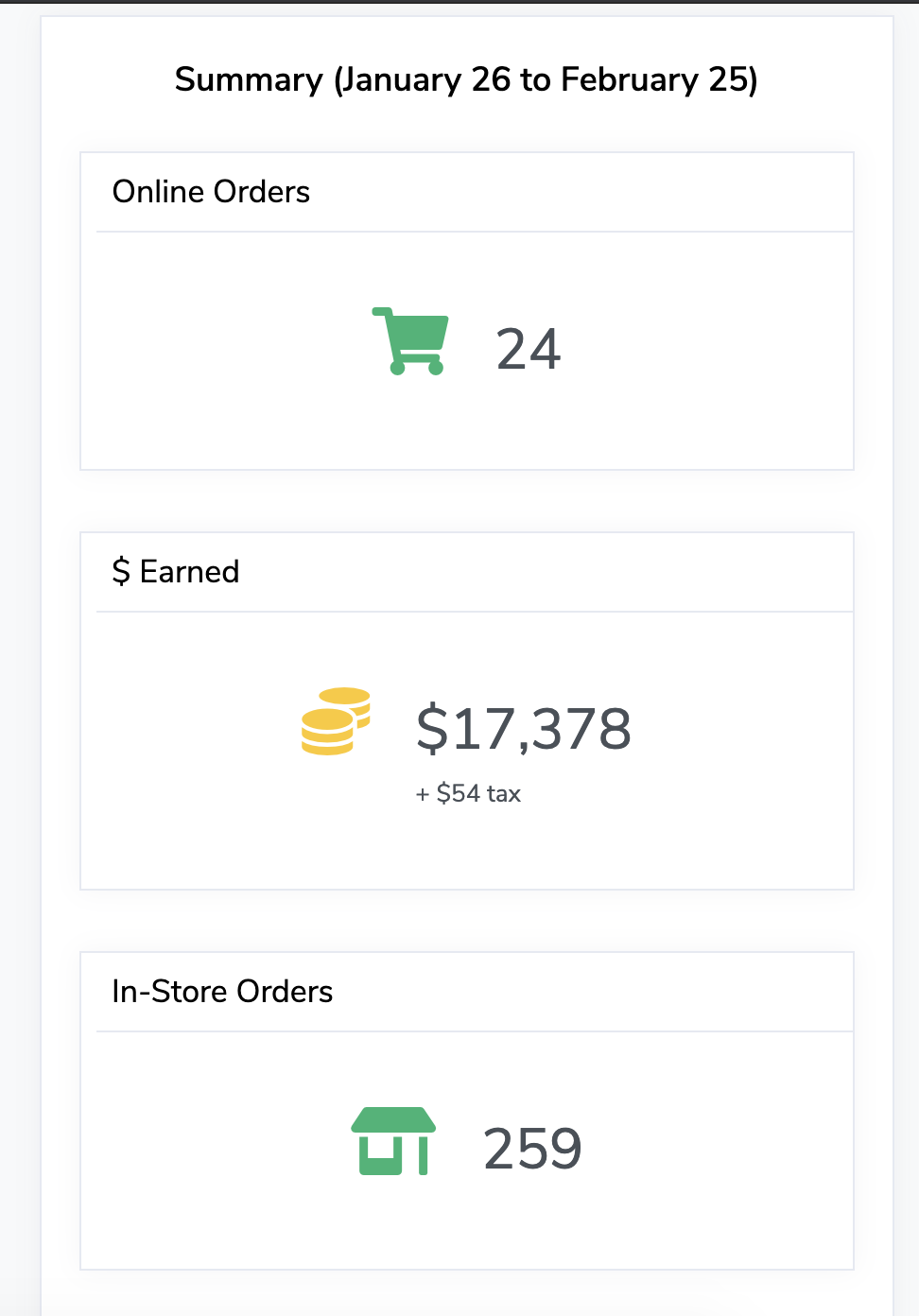Click the yellow coins stack icon
The width and height of the screenshot is (919, 1316).
pos(336,721)
